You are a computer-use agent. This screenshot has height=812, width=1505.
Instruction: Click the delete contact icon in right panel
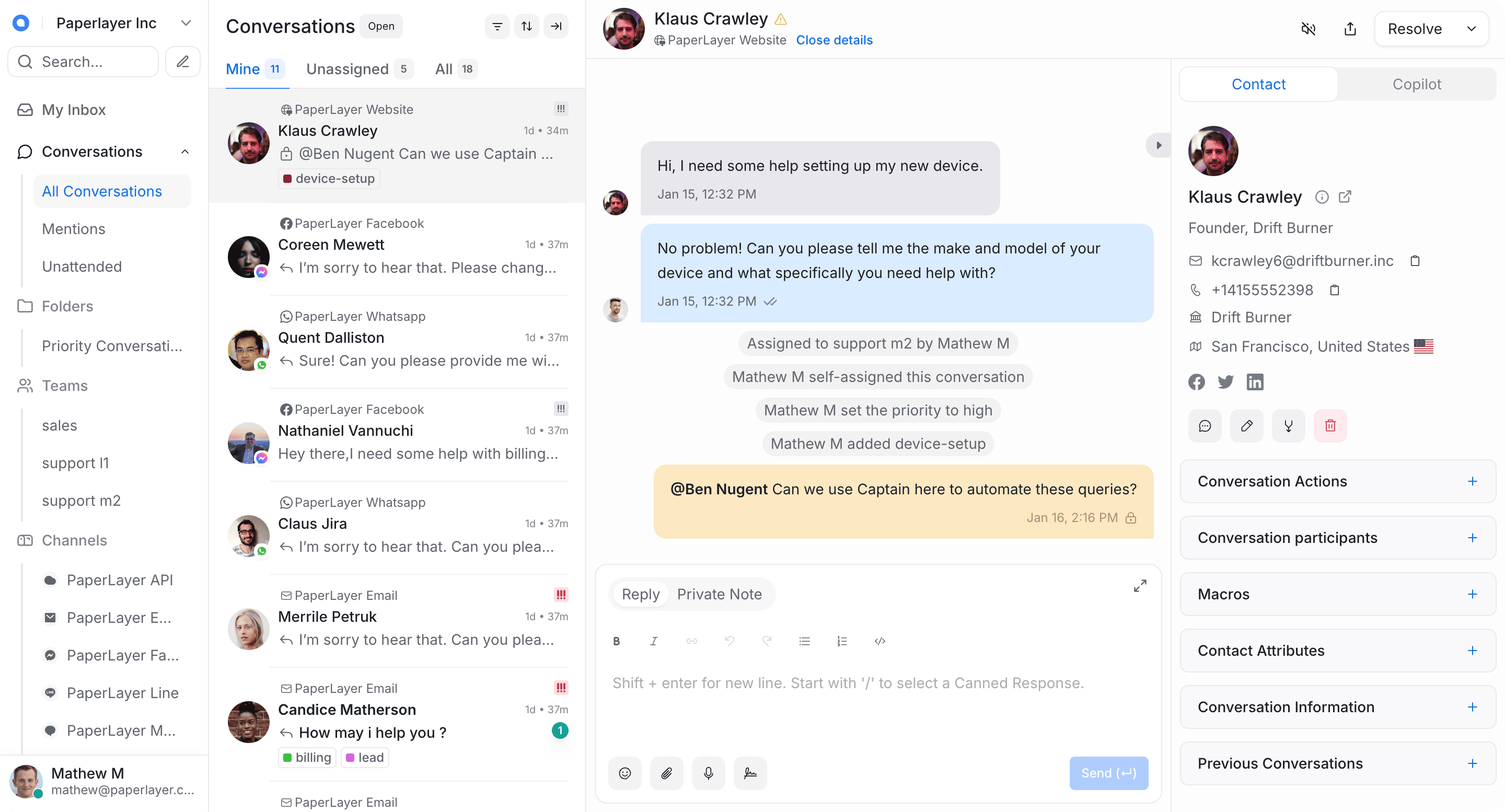coord(1330,425)
